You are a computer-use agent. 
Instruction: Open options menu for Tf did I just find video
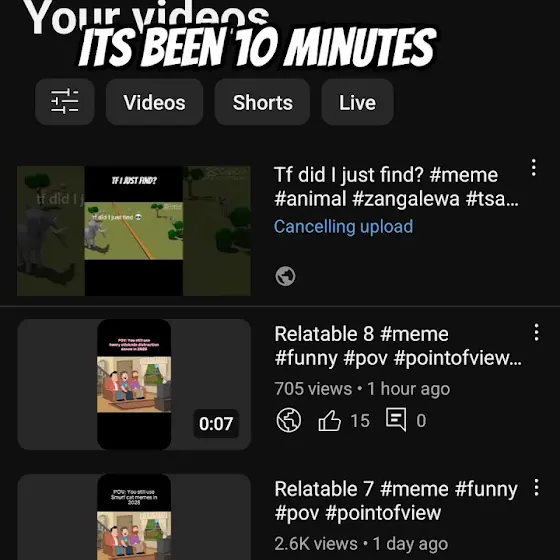coord(534,168)
